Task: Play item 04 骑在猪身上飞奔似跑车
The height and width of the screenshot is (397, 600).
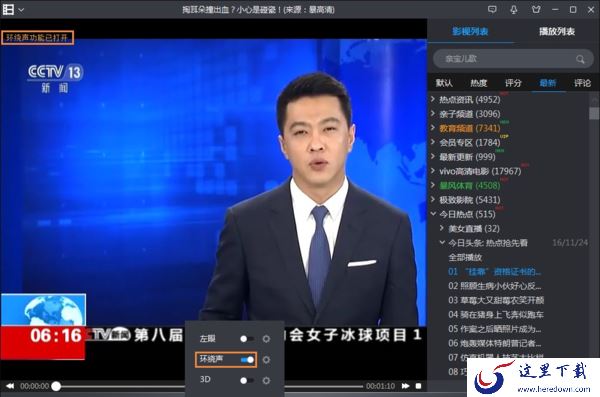Action: [x=496, y=315]
